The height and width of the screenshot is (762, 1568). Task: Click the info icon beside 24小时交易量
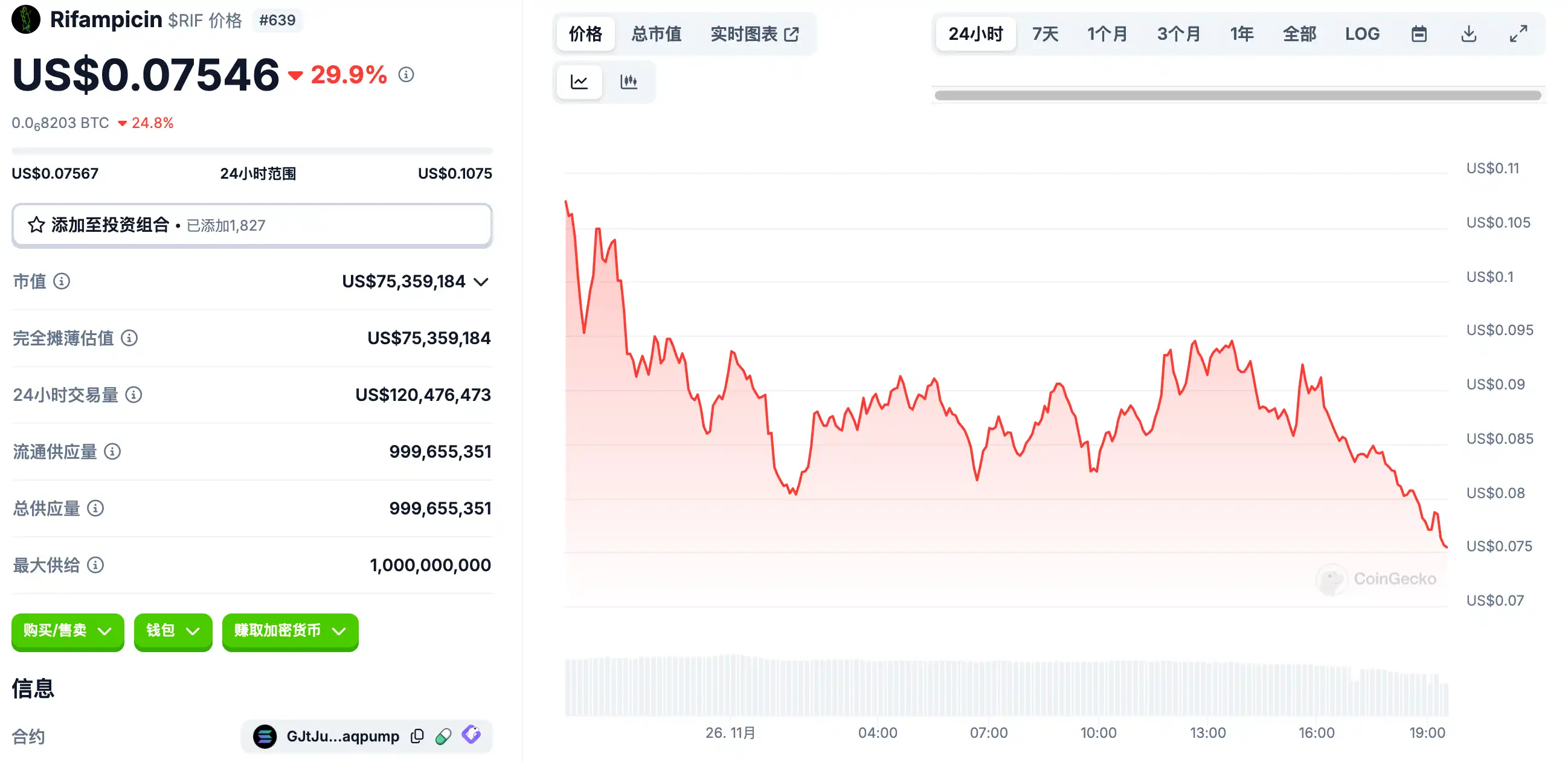(x=134, y=395)
